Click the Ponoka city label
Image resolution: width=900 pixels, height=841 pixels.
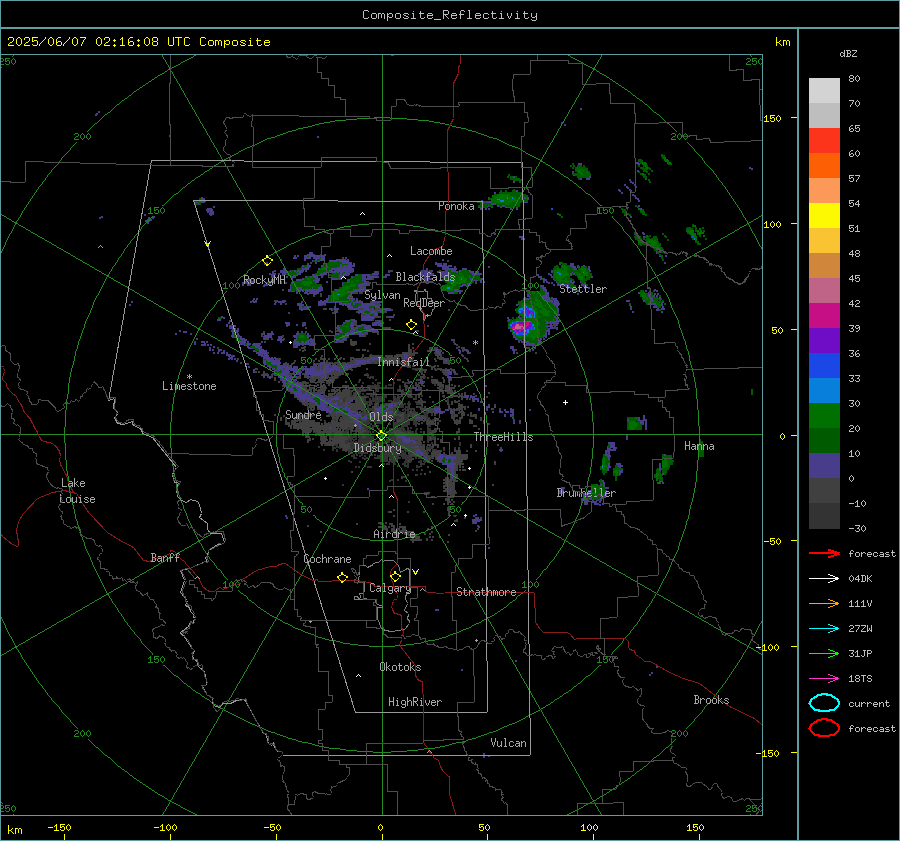pyautogui.click(x=456, y=206)
